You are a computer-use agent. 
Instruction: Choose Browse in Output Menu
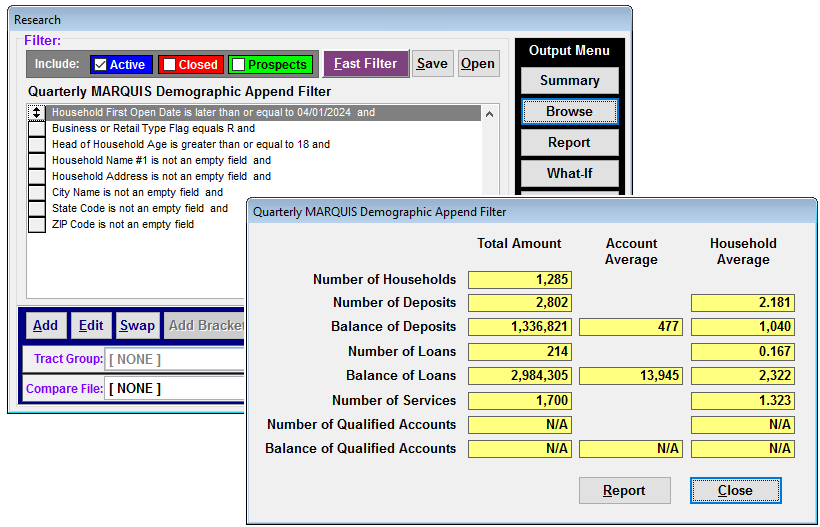click(570, 111)
